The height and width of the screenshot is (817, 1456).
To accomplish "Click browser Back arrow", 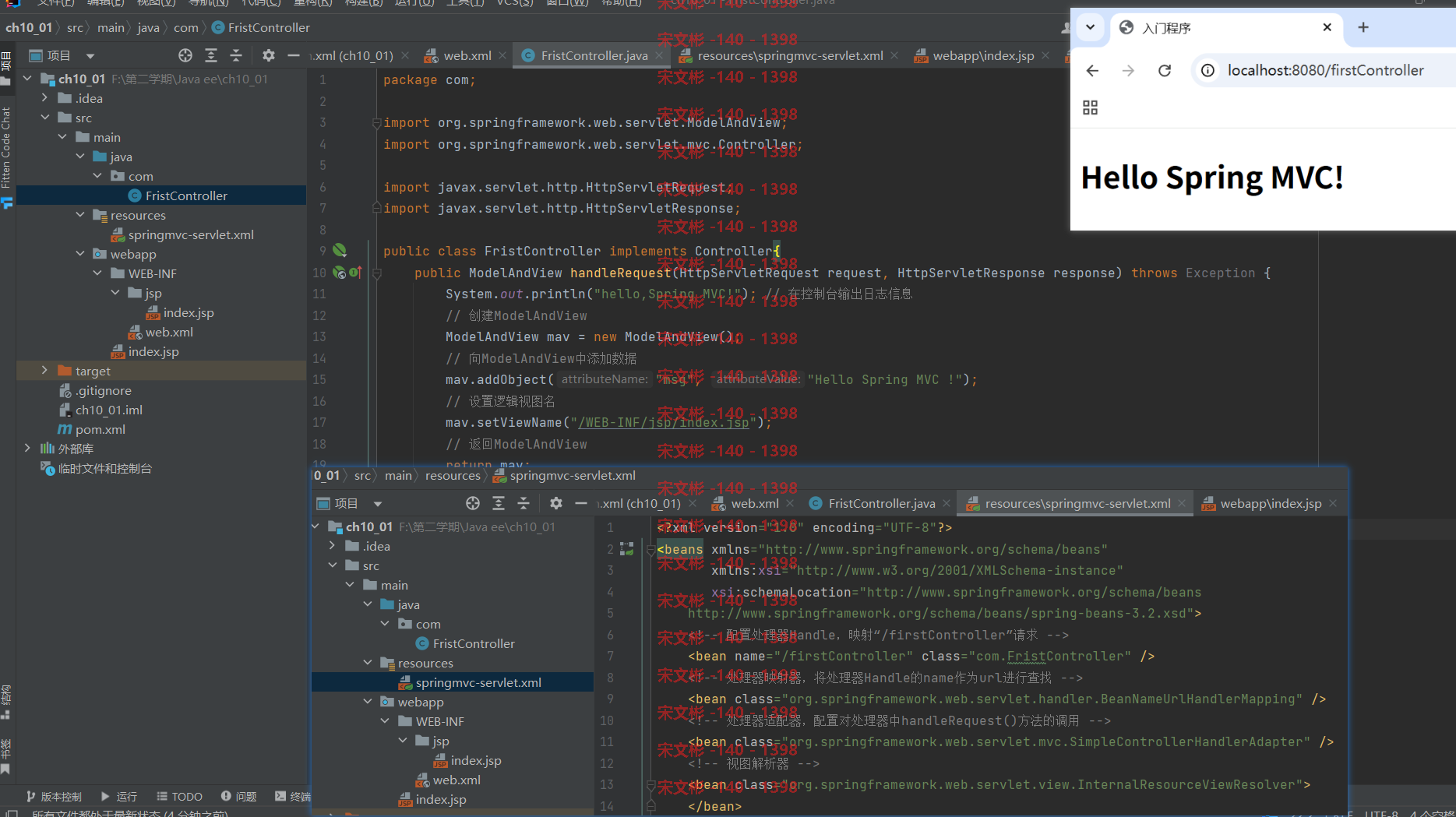I will (1092, 71).
